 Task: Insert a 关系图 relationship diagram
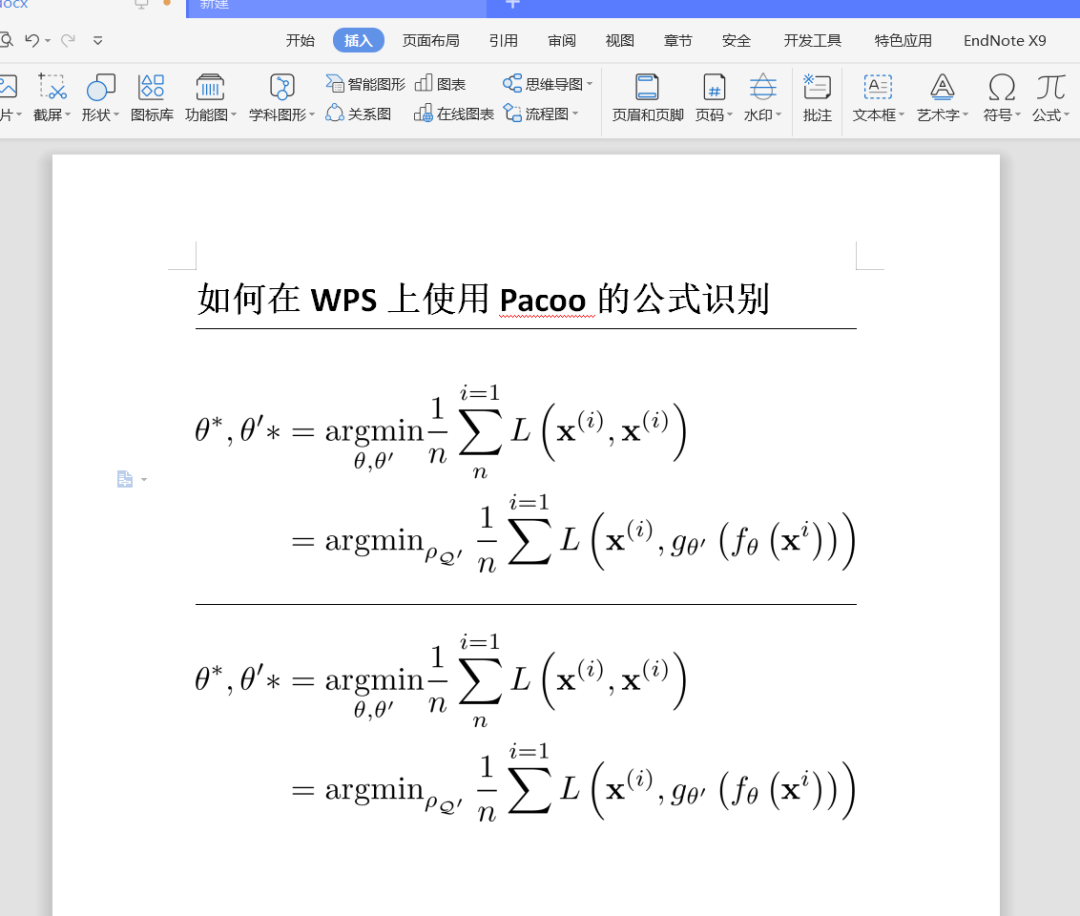[x=358, y=114]
